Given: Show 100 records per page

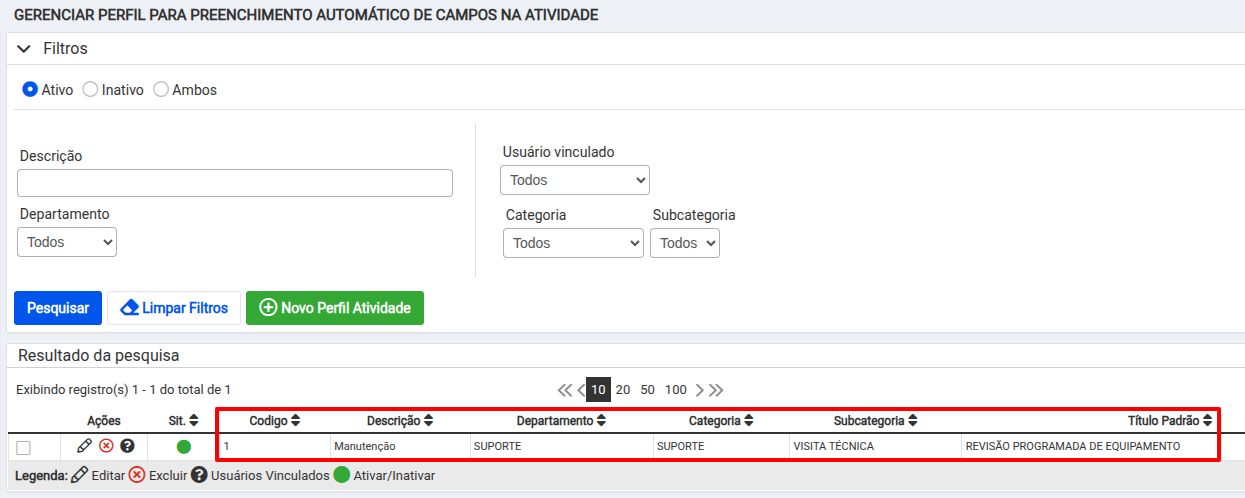Looking at the screenshot, I should click(676, 390).
